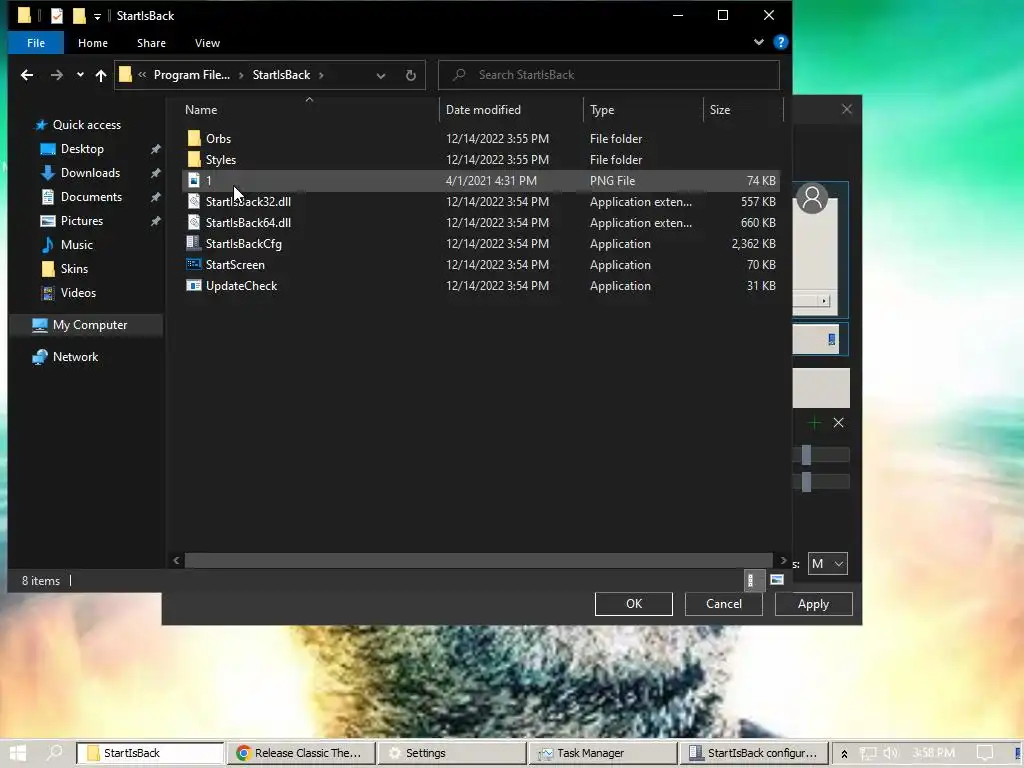Switch to the Home ribbon tab
The width and height of the screenshot is (1024, 768).
(x=93, y=43)
